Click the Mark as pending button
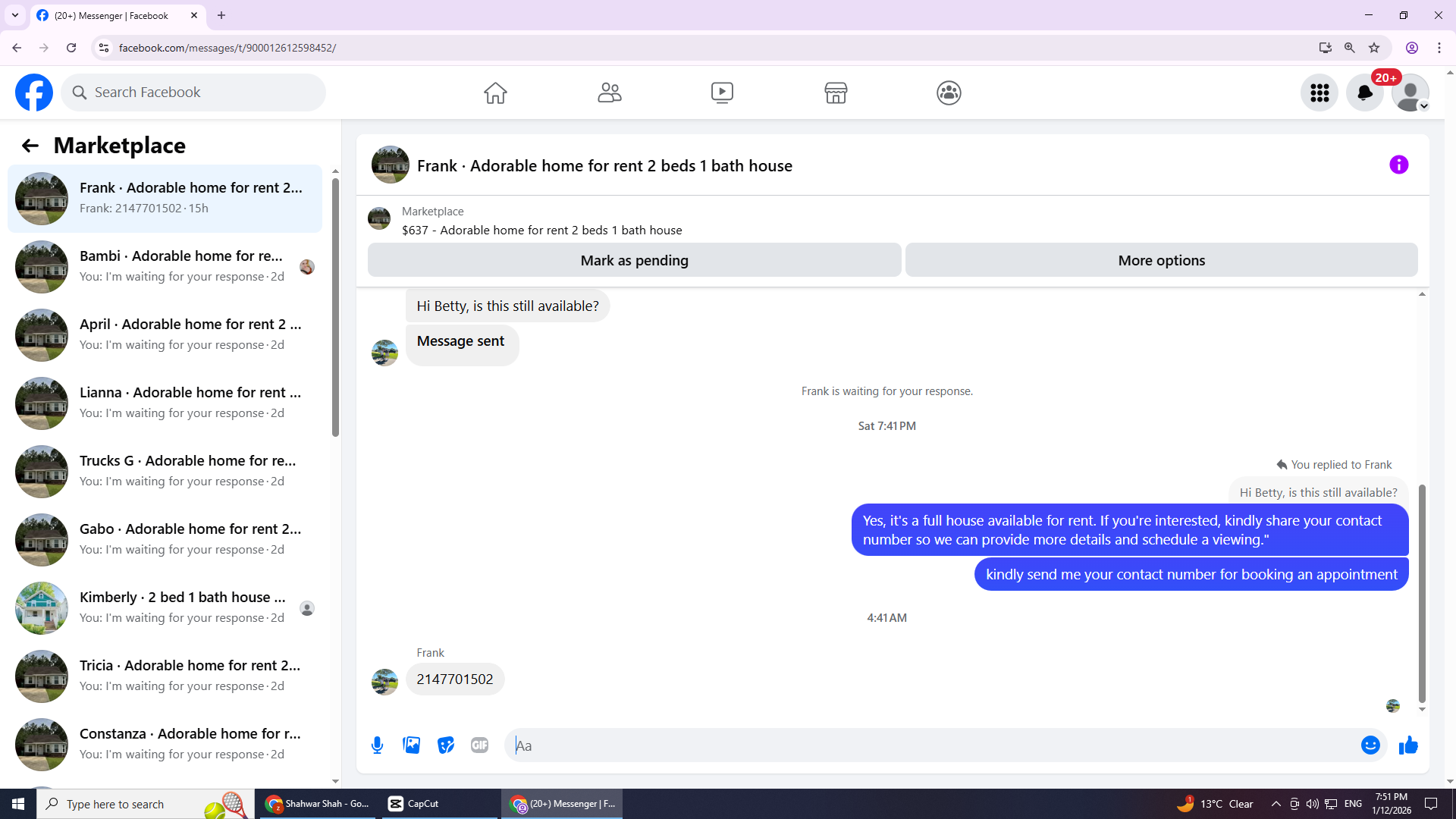The height and width of the screenshot is (819, 1456). (x=634, y=260)
